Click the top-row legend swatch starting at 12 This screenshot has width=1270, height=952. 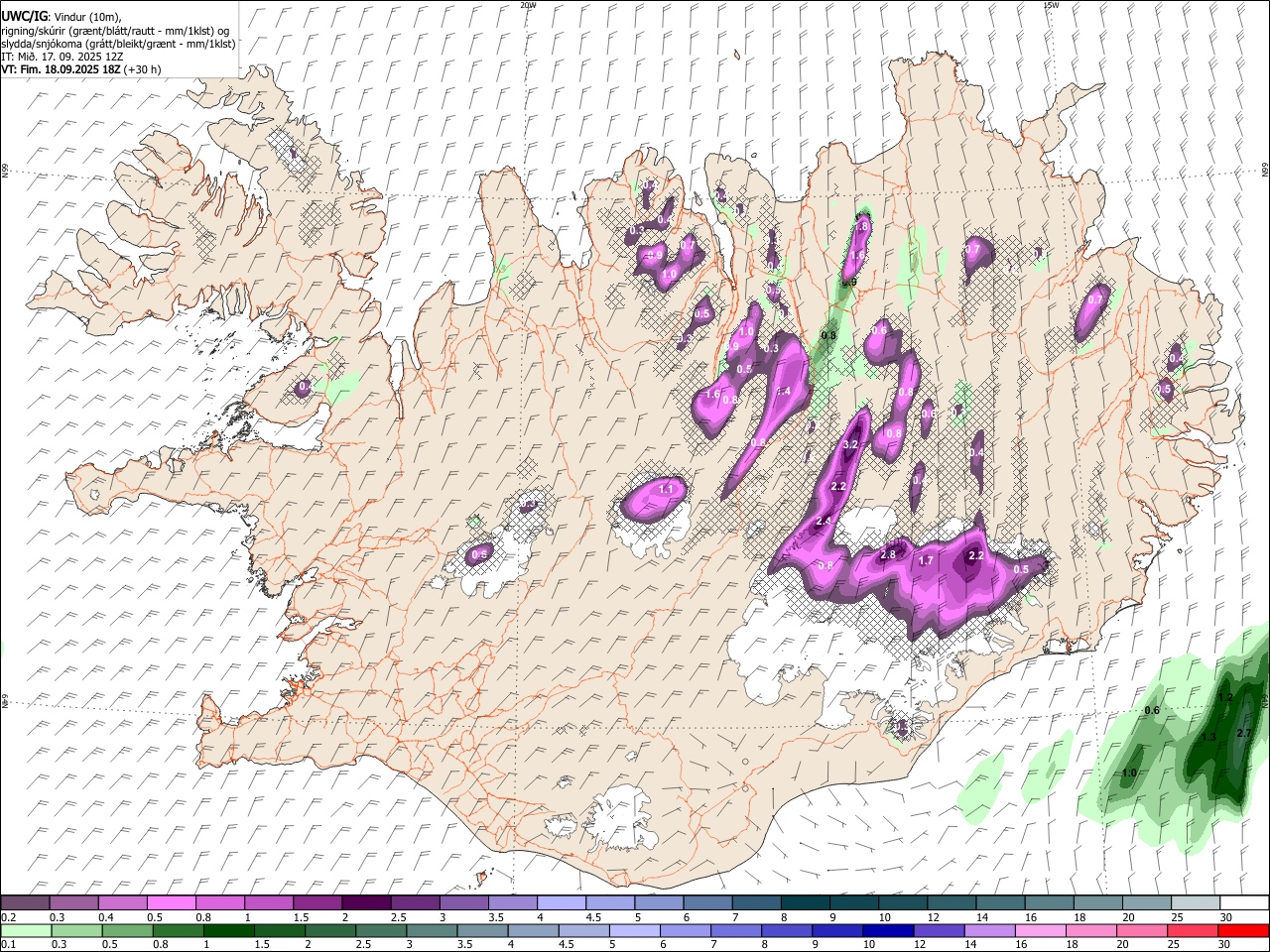tap(952, 902)
